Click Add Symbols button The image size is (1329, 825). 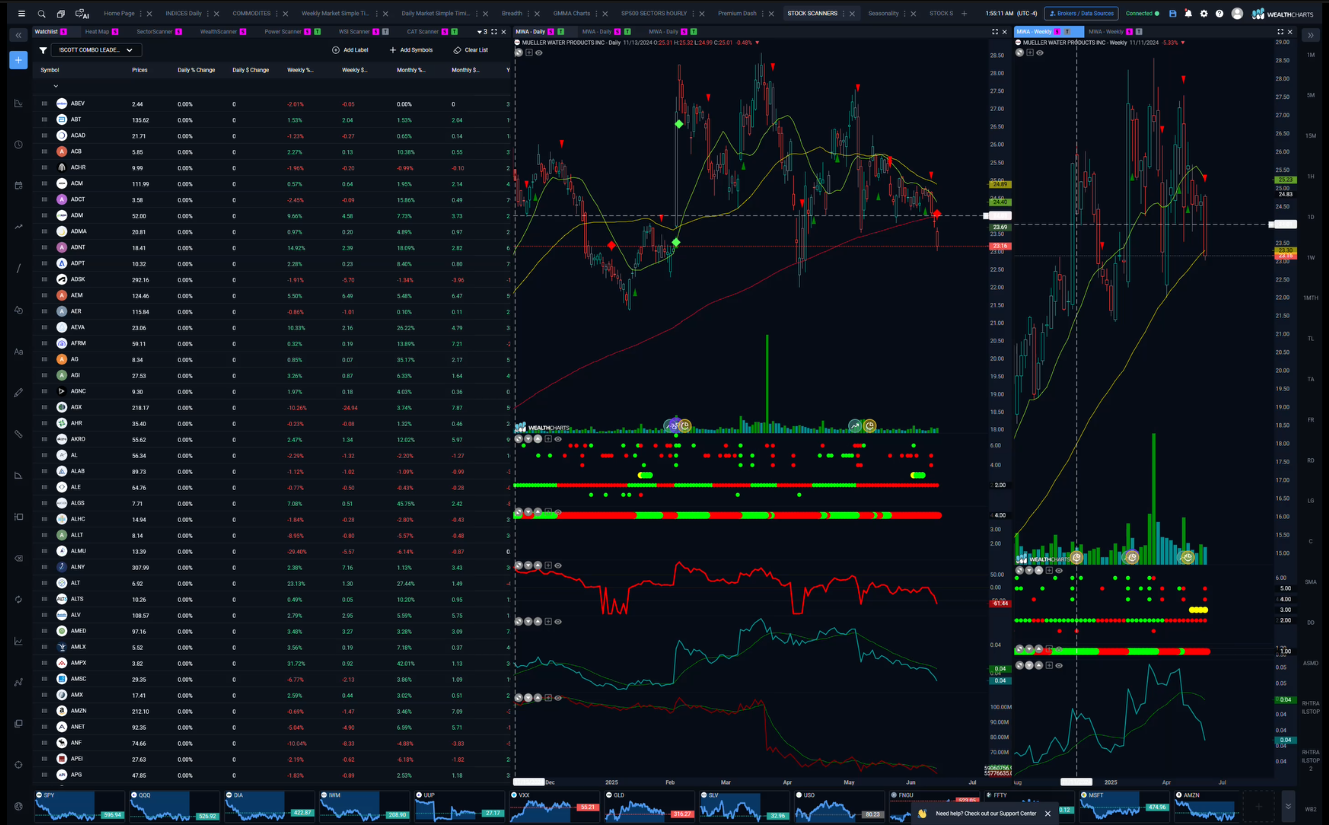[x=411, y=50]
